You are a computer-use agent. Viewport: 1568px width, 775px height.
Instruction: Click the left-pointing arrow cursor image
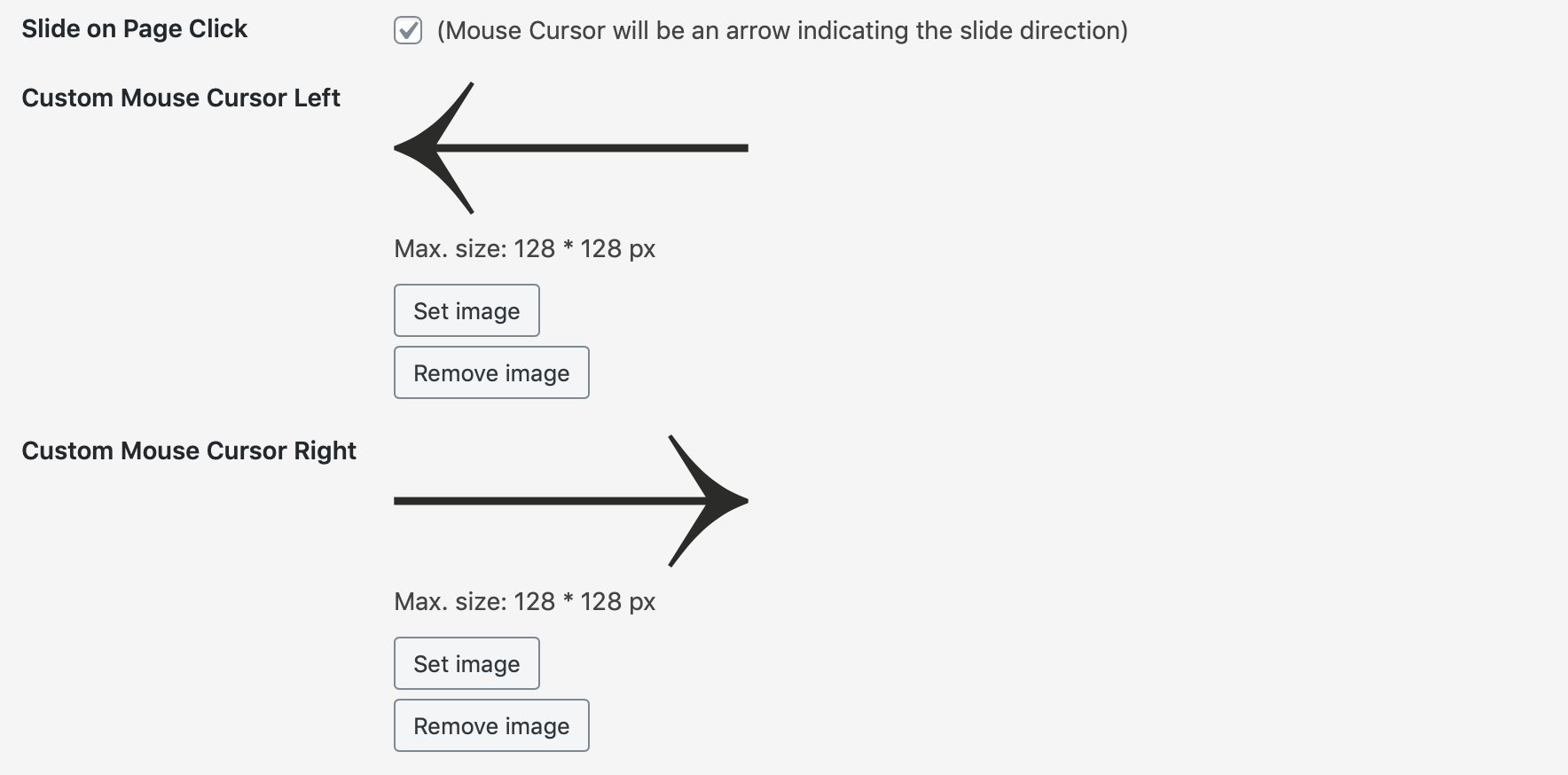point(570,148)
